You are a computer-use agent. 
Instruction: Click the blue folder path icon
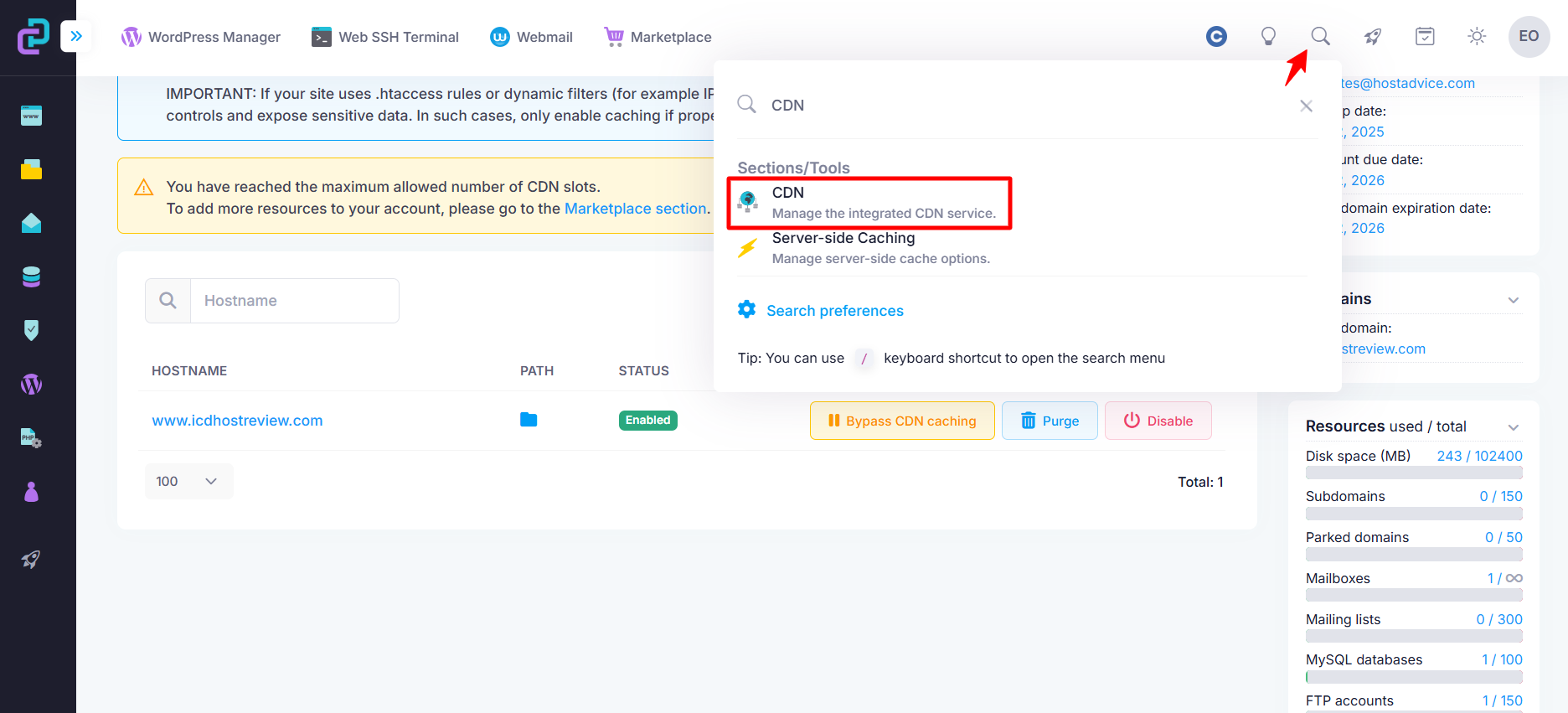tap(529, 420)
